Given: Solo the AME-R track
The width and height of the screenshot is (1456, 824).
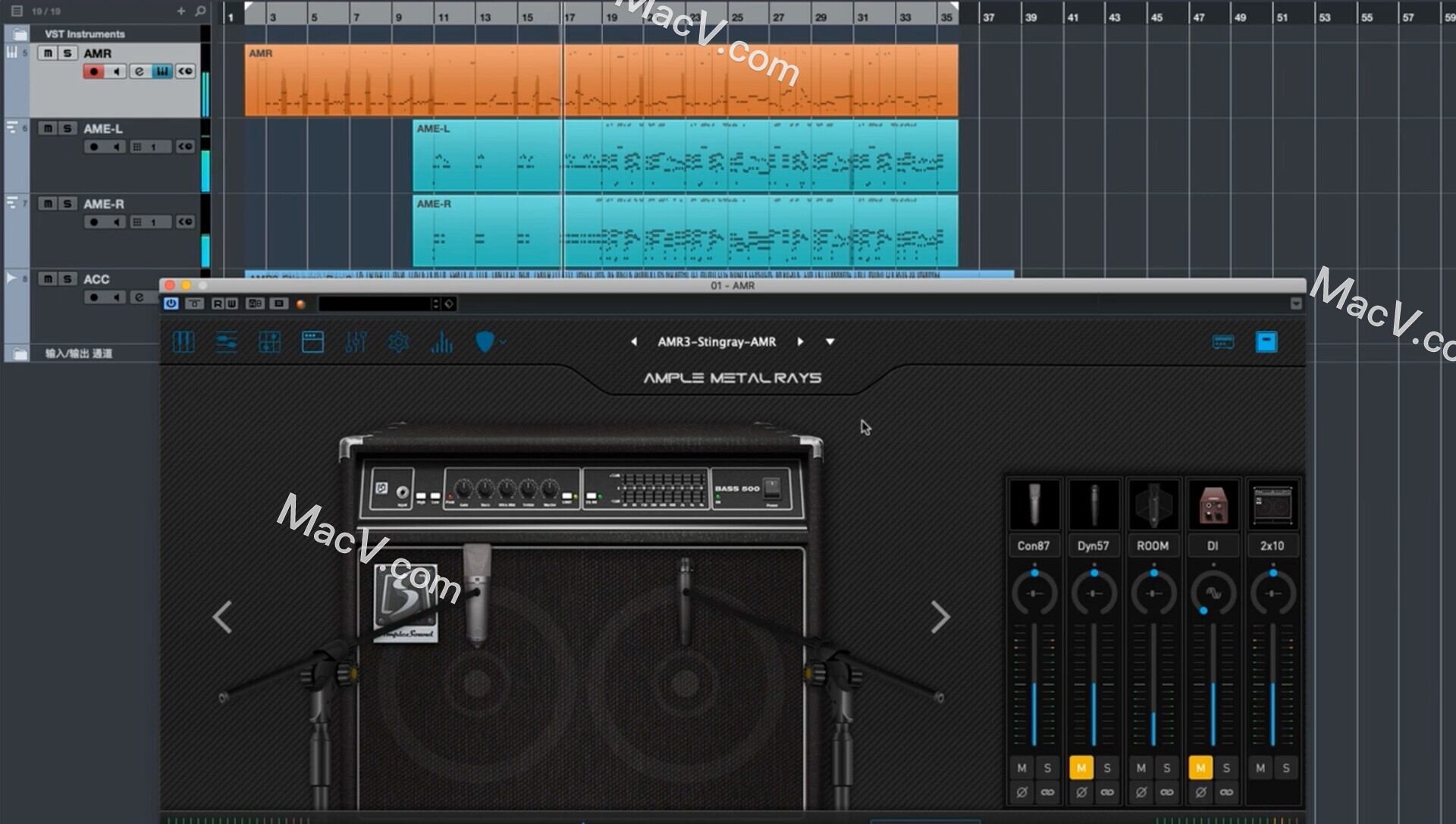Looking at the screenshot, I should [x=67, y=203].
